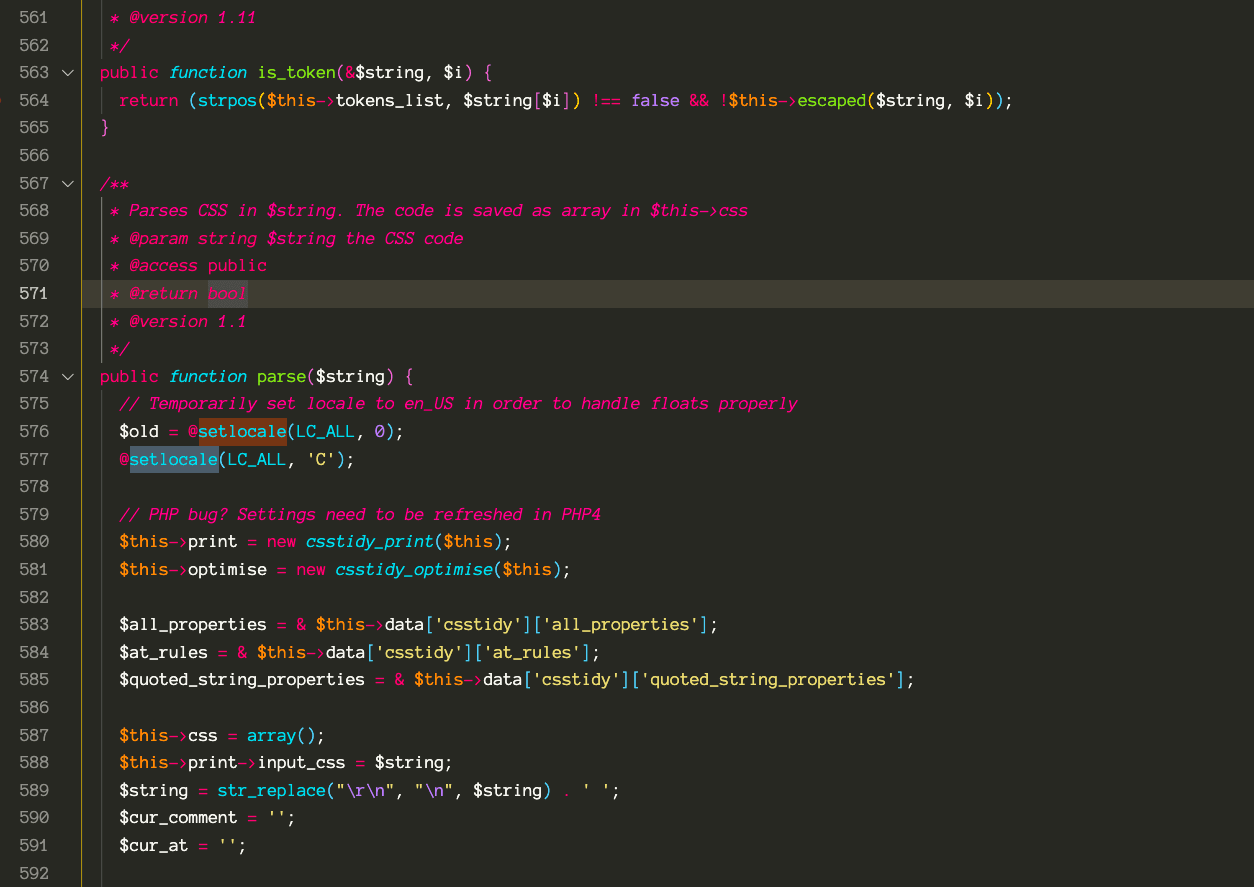Select the highlighted bool text on line 571
Viewport: 1254px width, 887px height.
226,293
